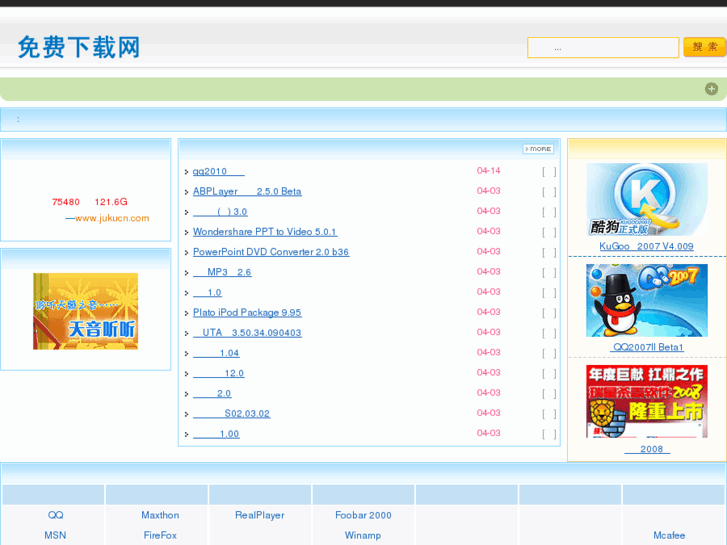Open the Mcafee link

pos(669,535)
